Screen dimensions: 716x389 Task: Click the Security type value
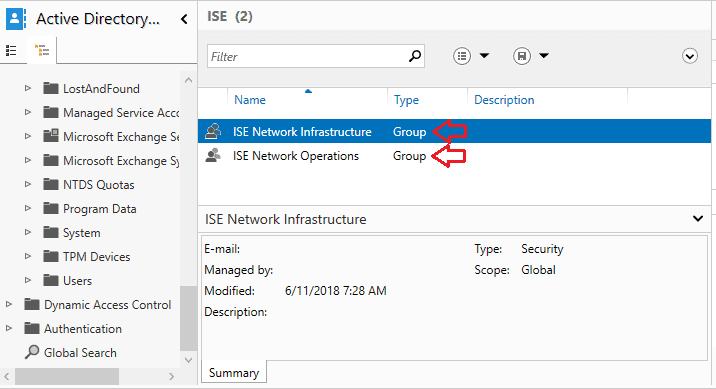pos(542,249)
